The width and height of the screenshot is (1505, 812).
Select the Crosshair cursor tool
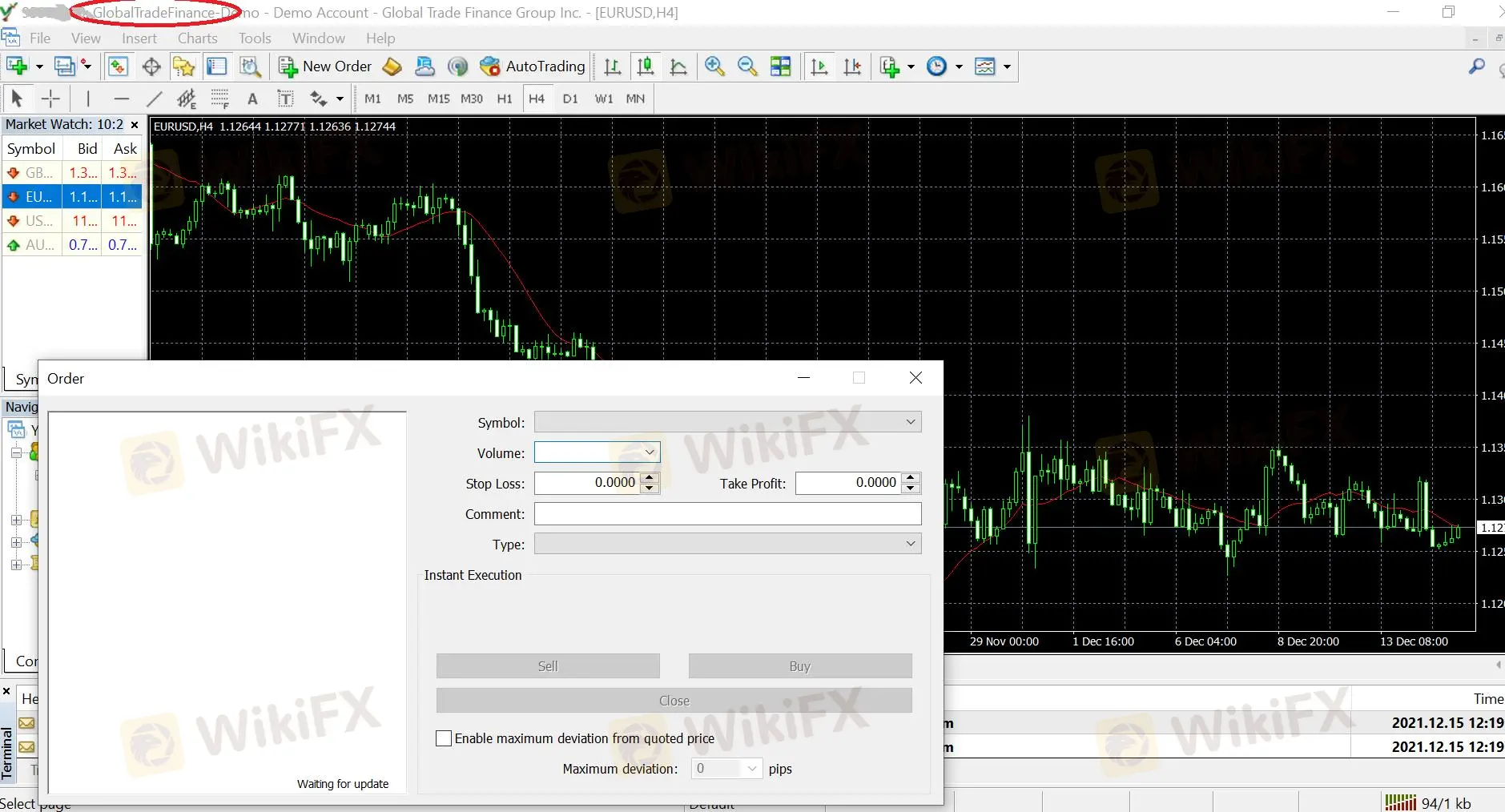coord(50,98)
